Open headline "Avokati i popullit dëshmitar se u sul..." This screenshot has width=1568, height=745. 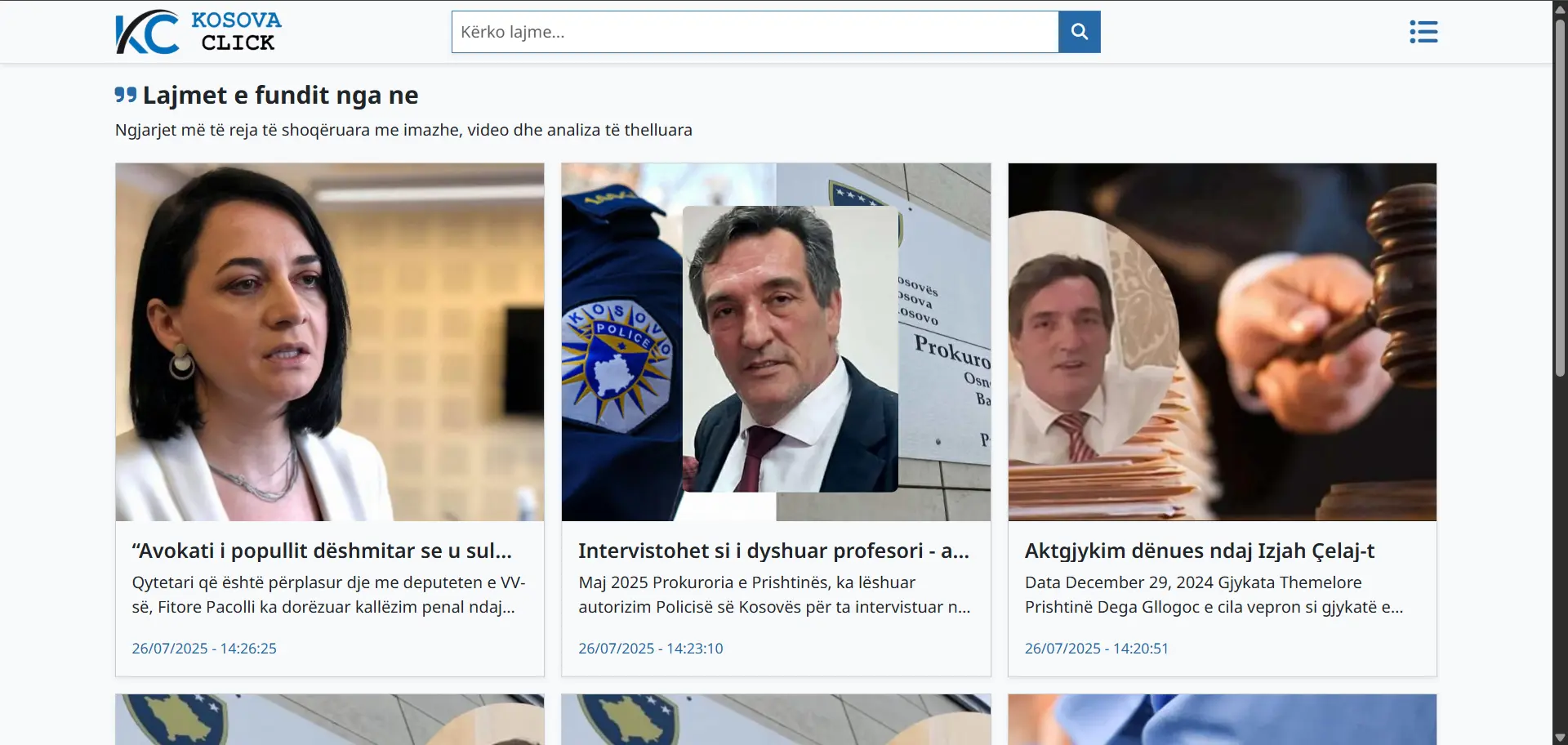322,551
